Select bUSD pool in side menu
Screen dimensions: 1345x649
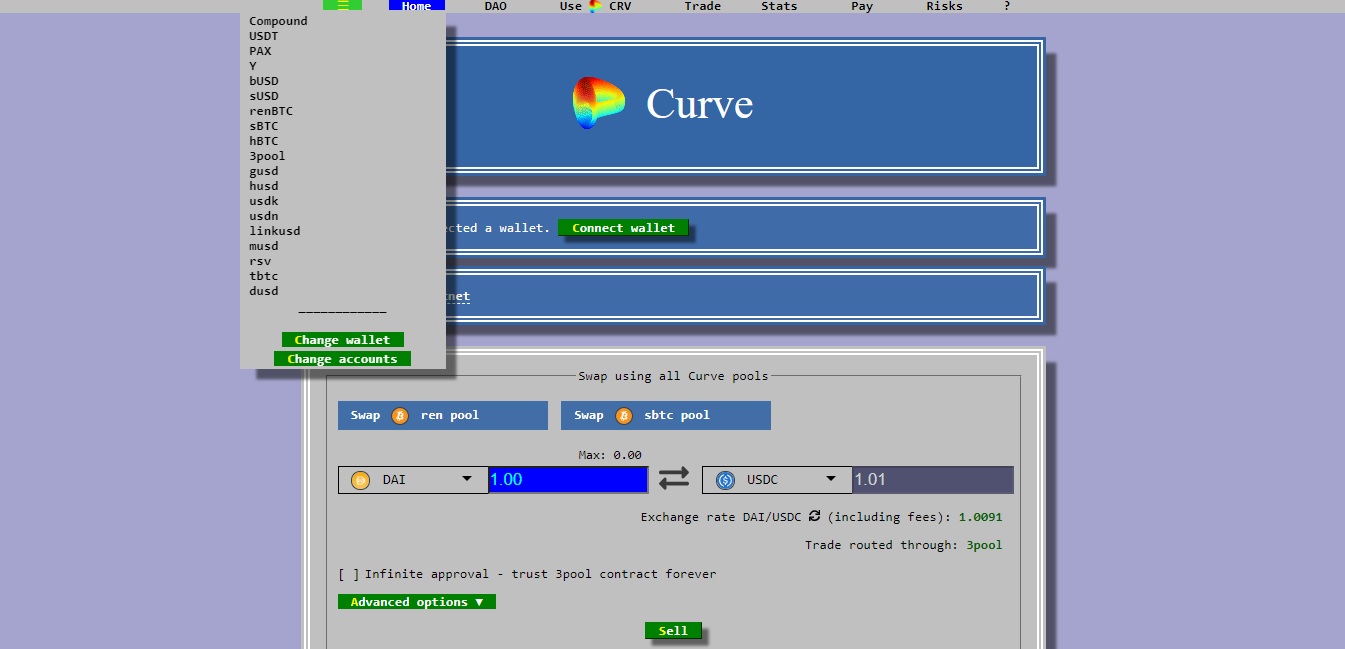(x=264, y=81)
